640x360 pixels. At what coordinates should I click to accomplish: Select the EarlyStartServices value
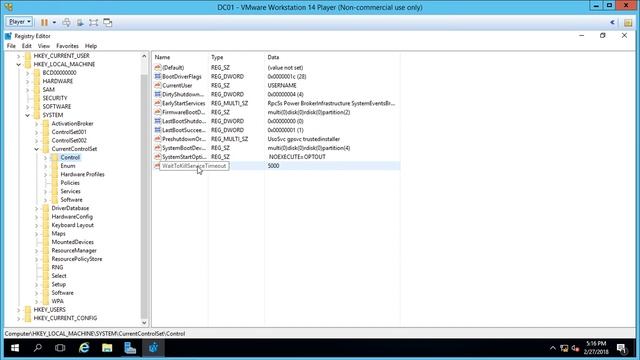click(183, 104)
